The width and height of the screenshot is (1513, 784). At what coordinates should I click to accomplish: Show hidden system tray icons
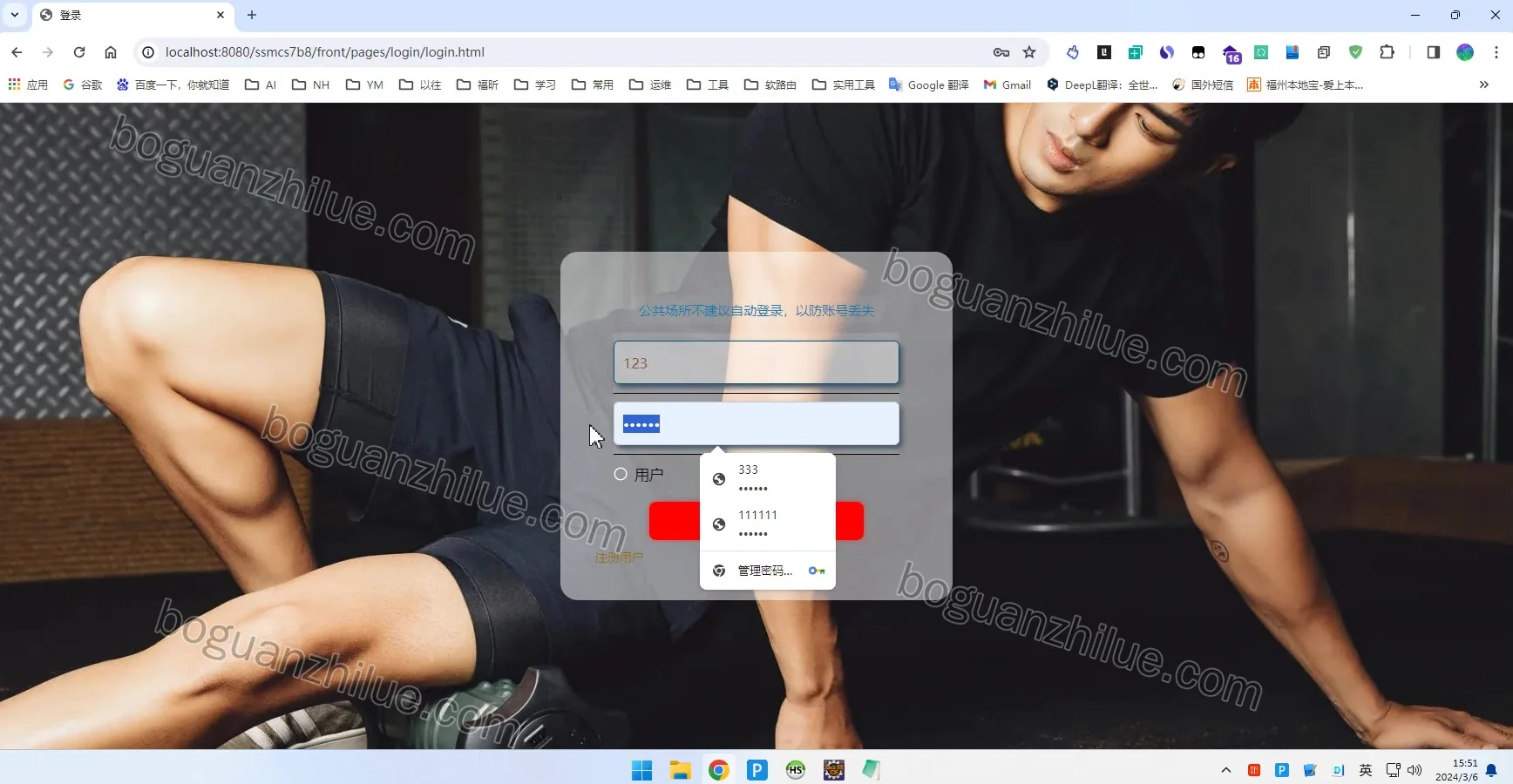coord(1225,770)
